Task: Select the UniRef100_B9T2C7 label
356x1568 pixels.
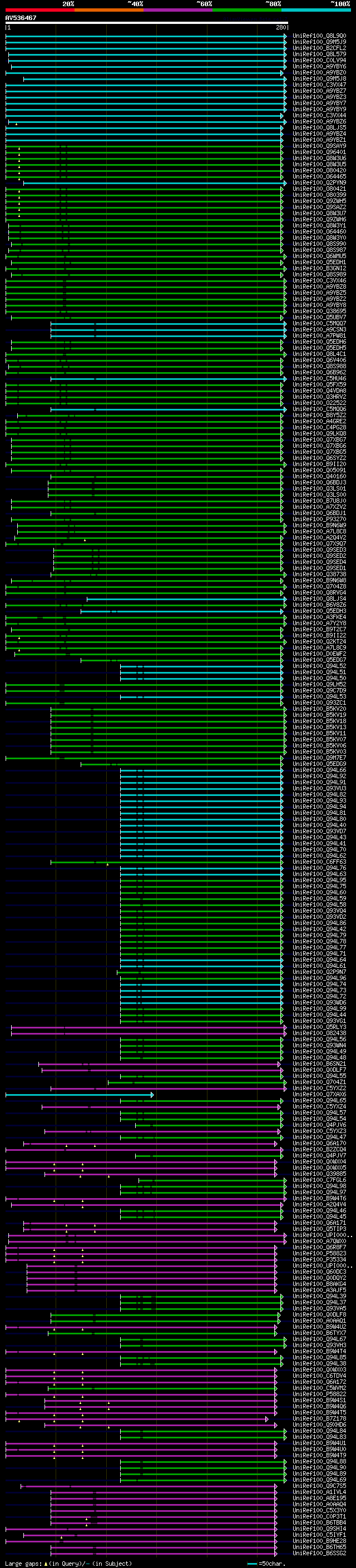Action: [319, 630]
